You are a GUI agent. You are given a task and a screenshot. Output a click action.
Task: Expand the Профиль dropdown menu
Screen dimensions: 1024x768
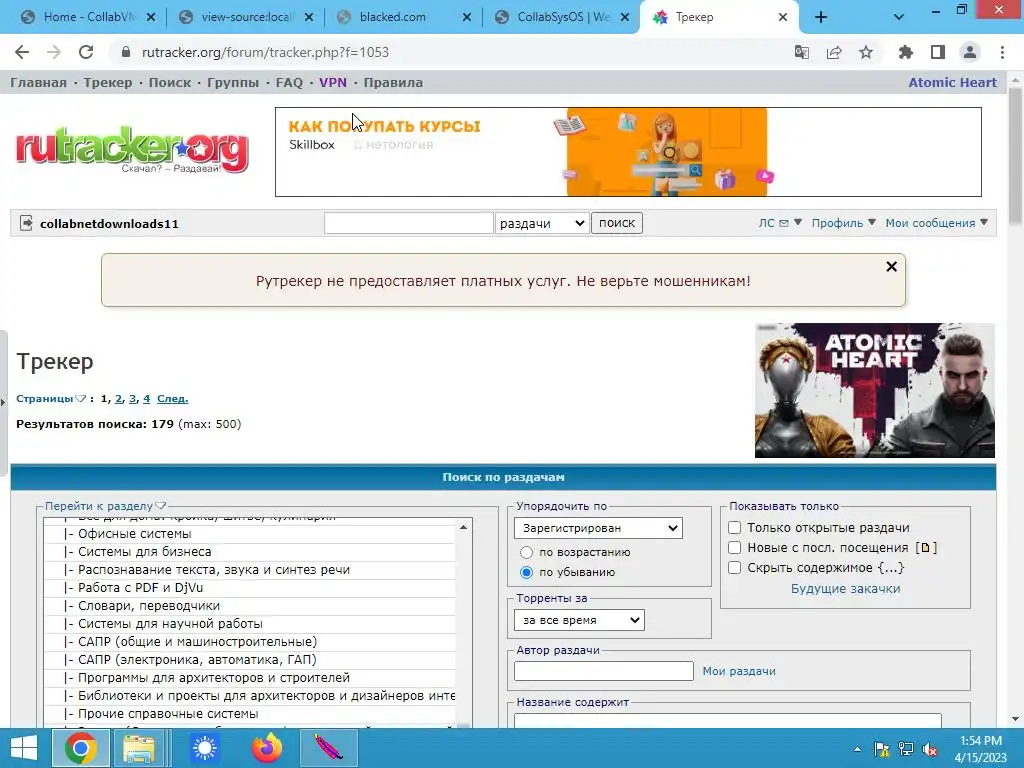click(844, 223)
